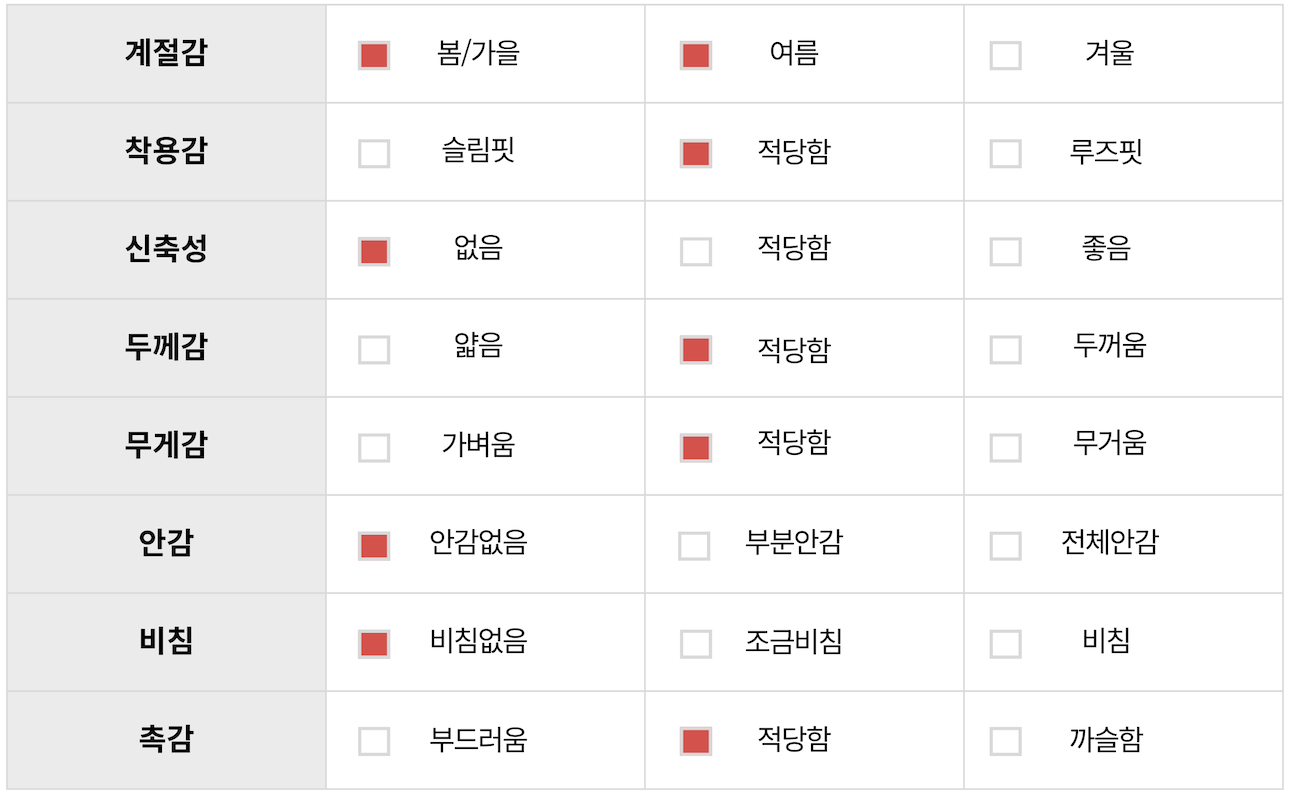The height and width of the screenshot is (798, 1296).
Task: Check the 좋음 stretch checkbox
Action: pos(1005,251)
